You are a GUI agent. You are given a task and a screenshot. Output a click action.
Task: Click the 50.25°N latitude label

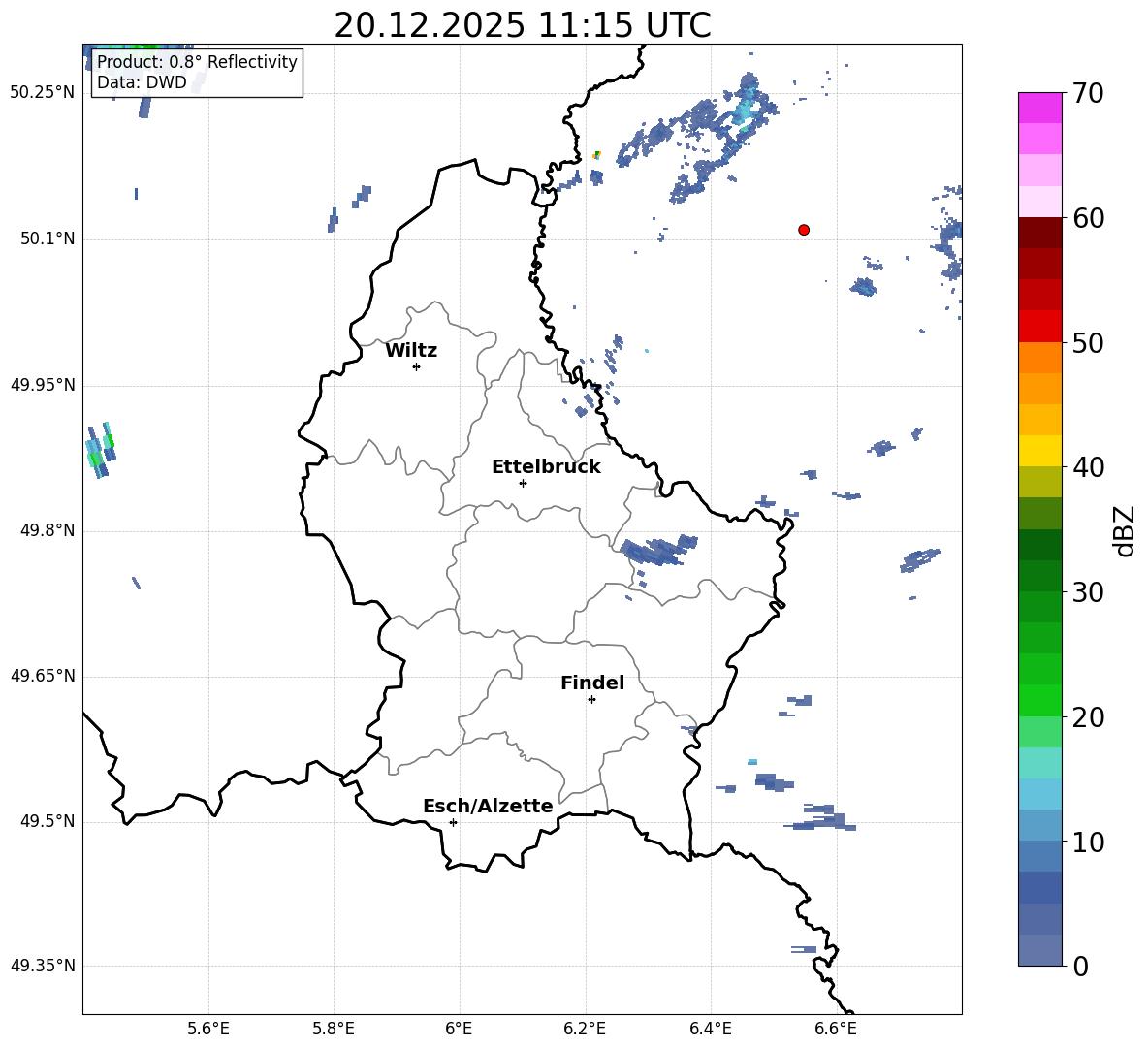43,93
